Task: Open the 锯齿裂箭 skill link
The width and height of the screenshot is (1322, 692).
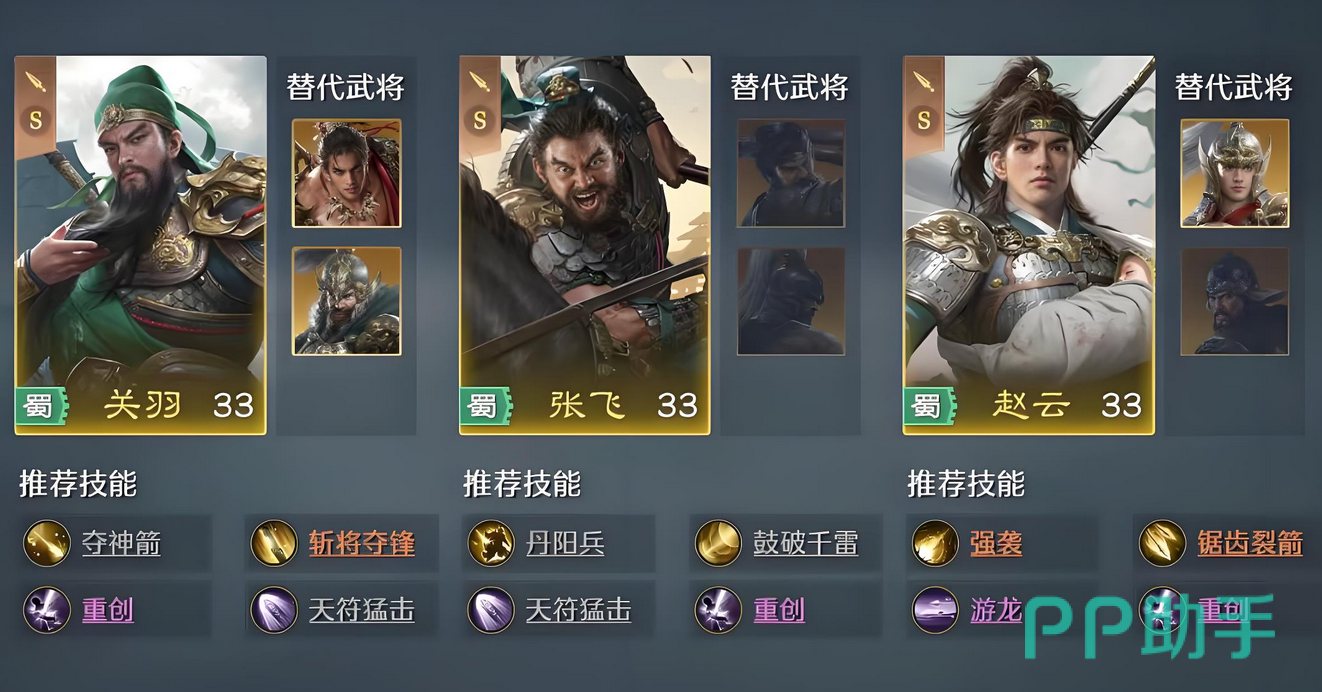Action: click(x=1250, y=544)
